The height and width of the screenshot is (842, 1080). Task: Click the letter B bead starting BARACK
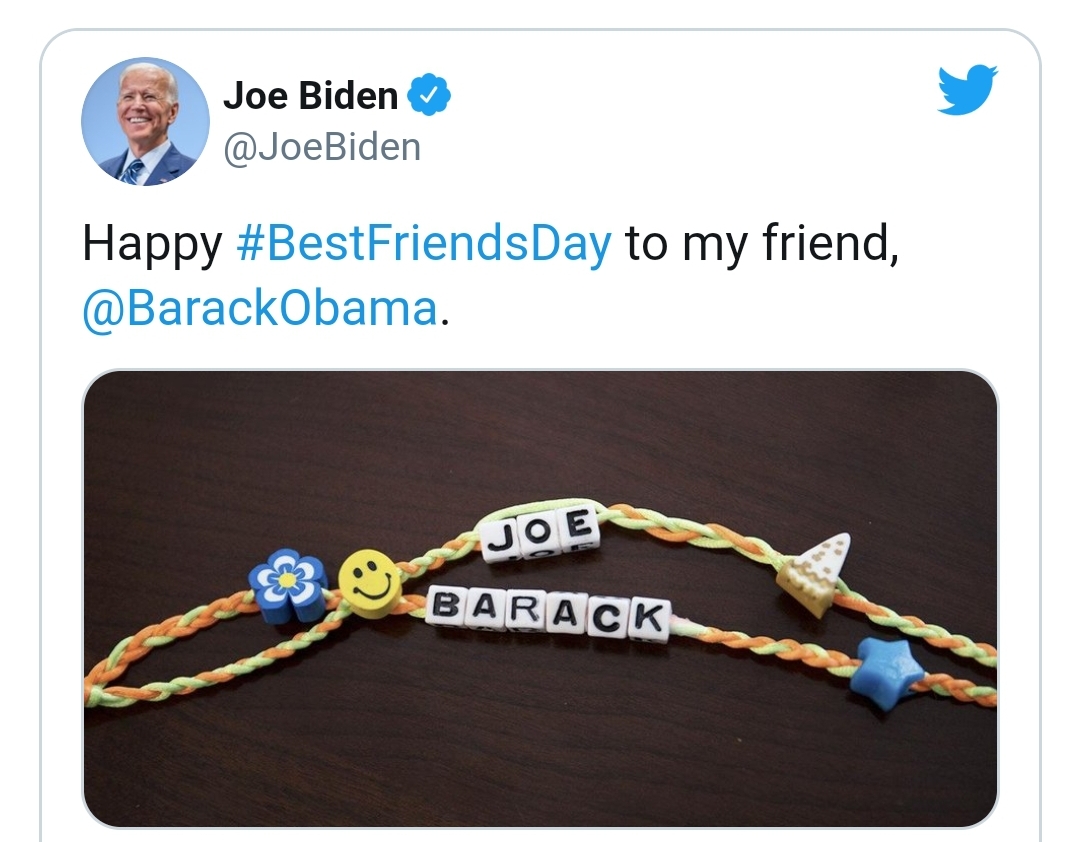(x=445, y=606)
